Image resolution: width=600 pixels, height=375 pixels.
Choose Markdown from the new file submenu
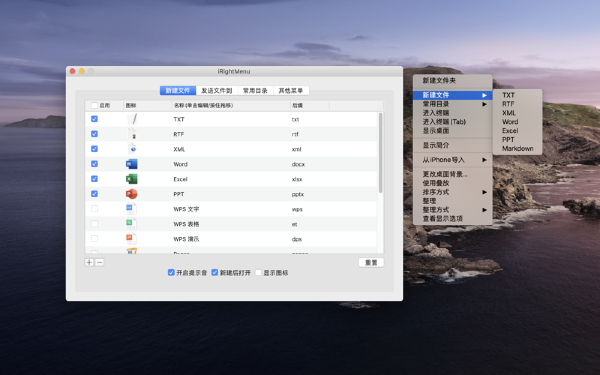[x=517, y=148]
